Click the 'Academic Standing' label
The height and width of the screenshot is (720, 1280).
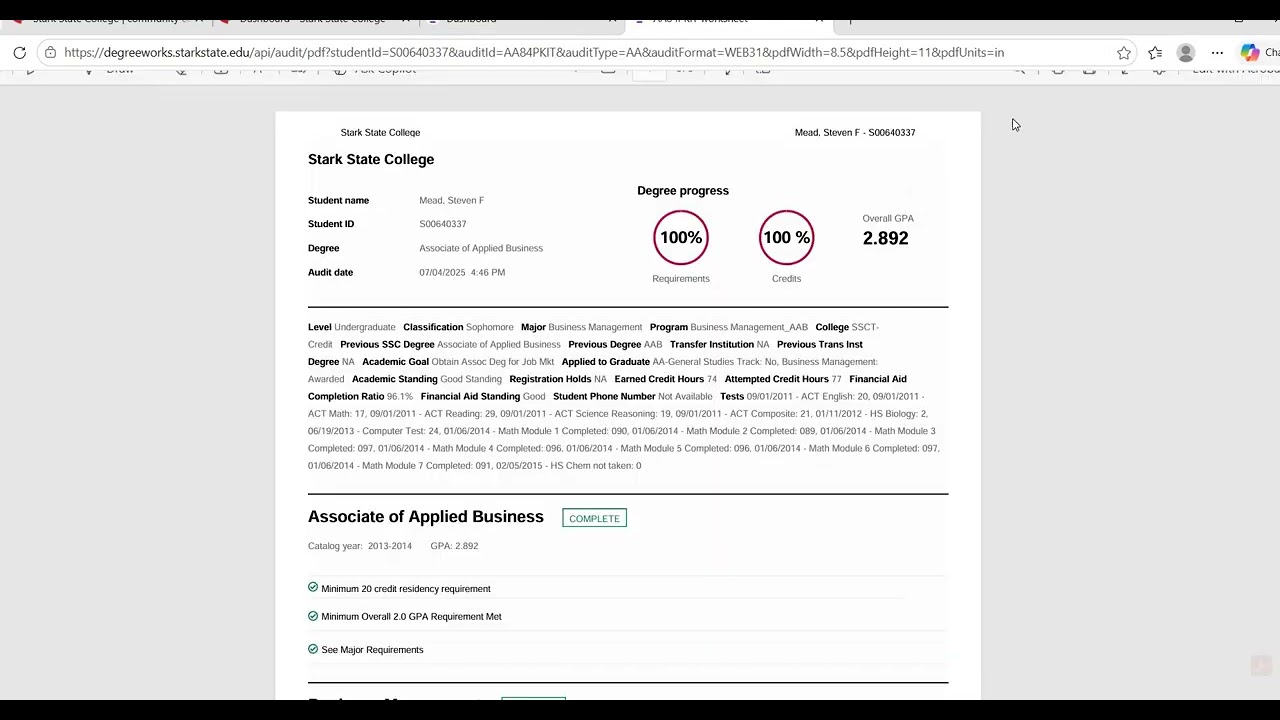click(395, 379)
